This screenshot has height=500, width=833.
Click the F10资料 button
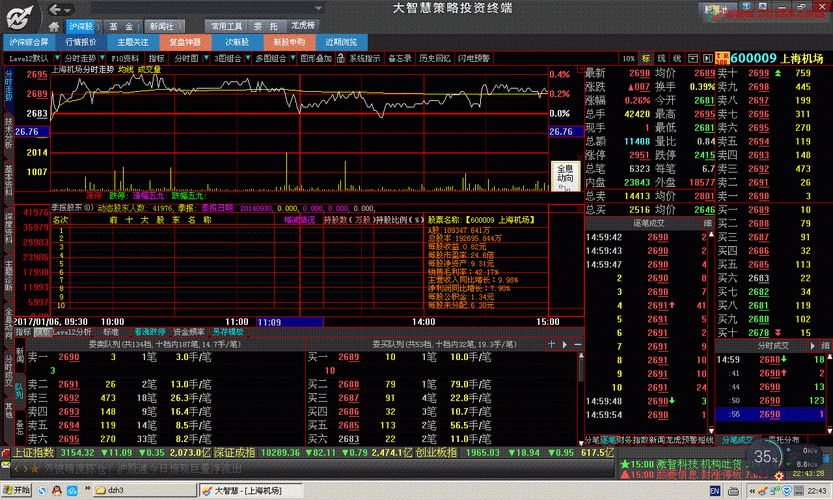tap(125, 58)
